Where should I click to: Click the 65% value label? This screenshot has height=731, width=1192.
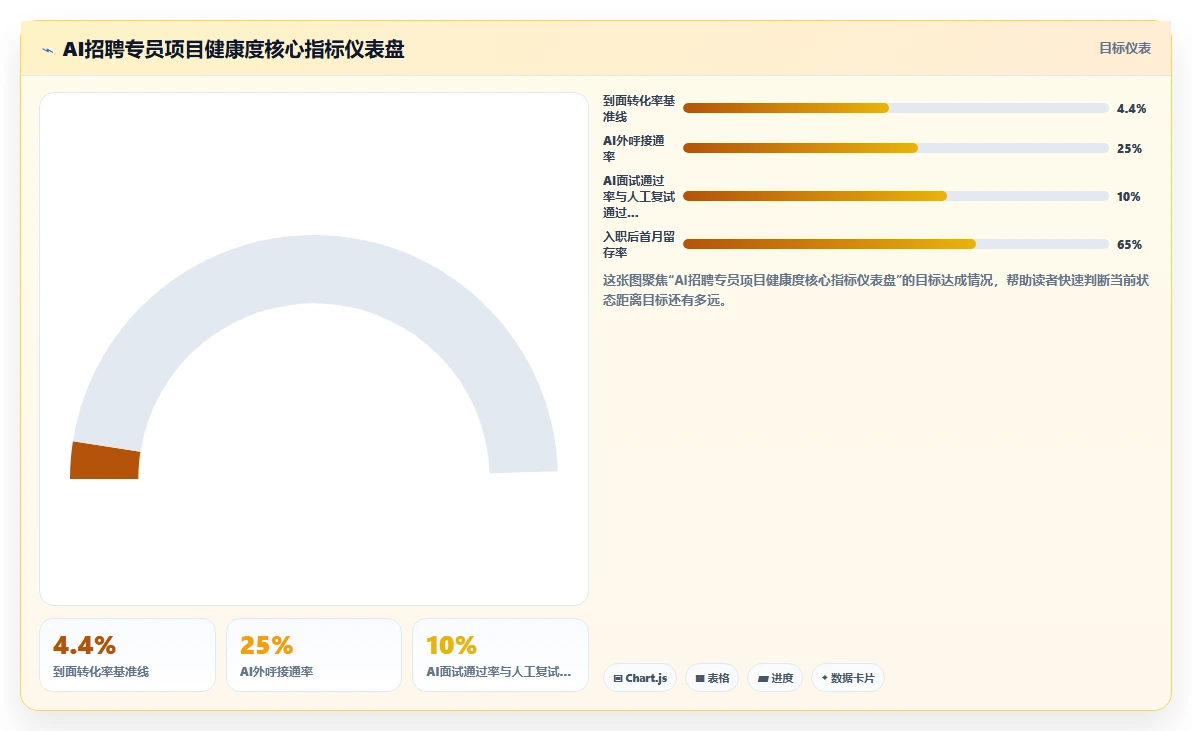(x=1129, y=245)
